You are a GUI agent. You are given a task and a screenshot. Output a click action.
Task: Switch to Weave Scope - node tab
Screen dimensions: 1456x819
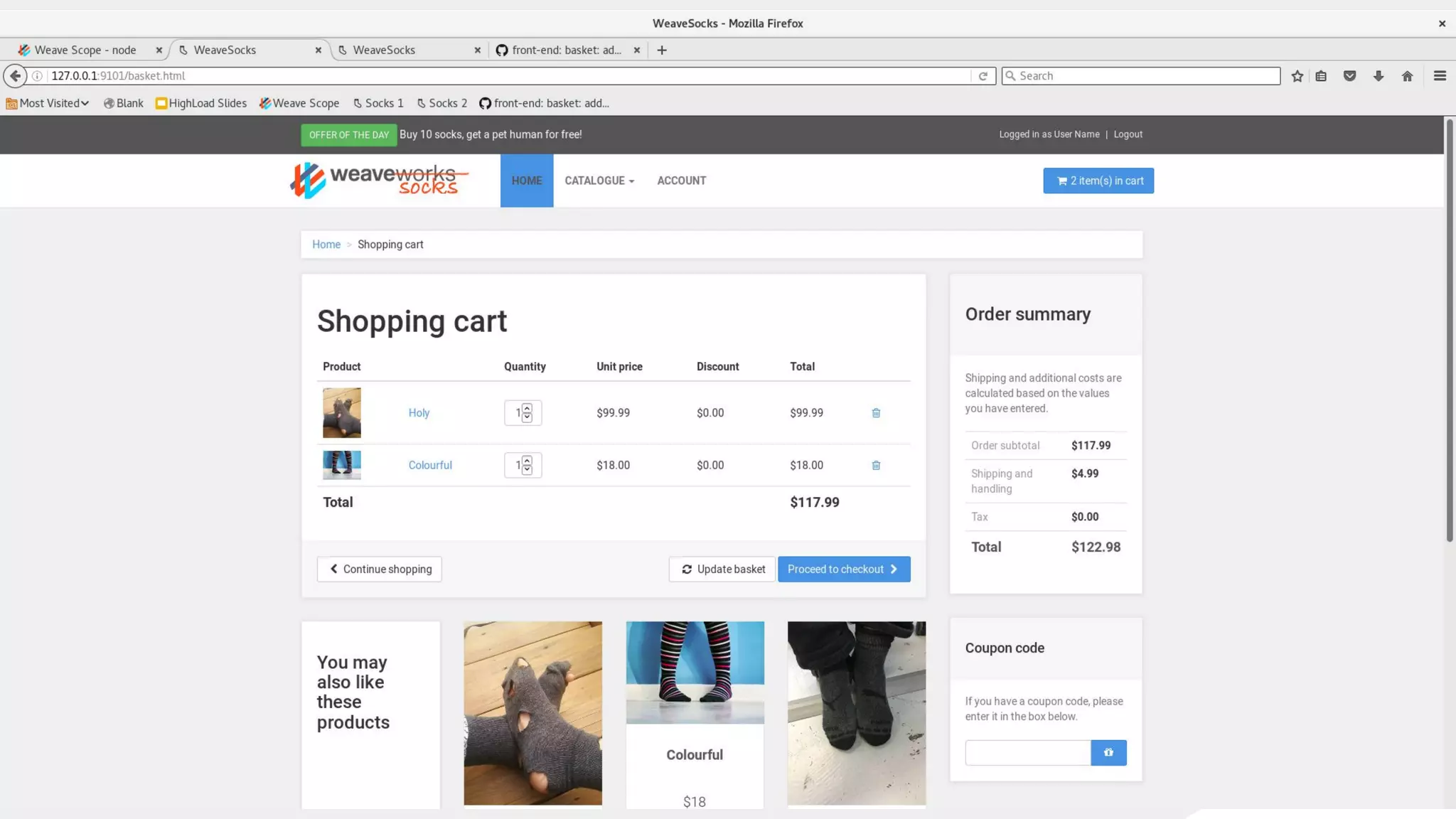coord(85,50)
